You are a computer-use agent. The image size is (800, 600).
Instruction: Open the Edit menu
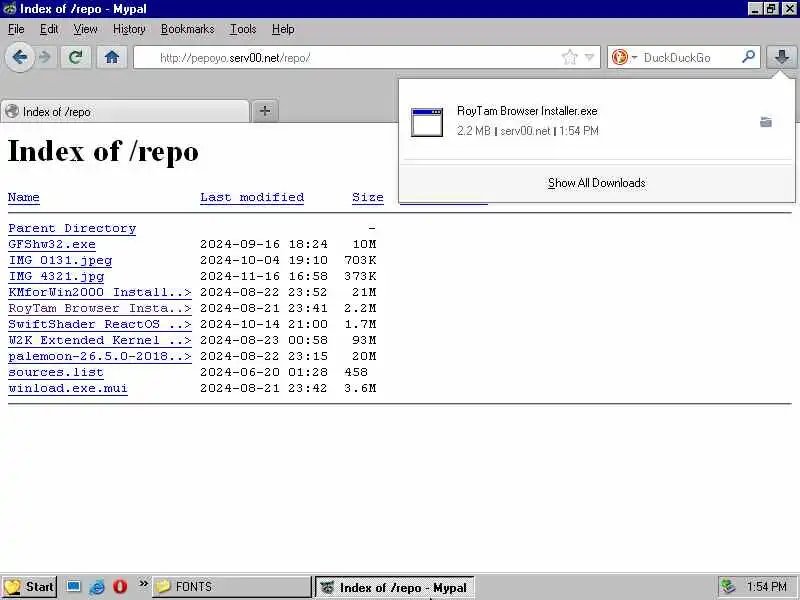49,29
